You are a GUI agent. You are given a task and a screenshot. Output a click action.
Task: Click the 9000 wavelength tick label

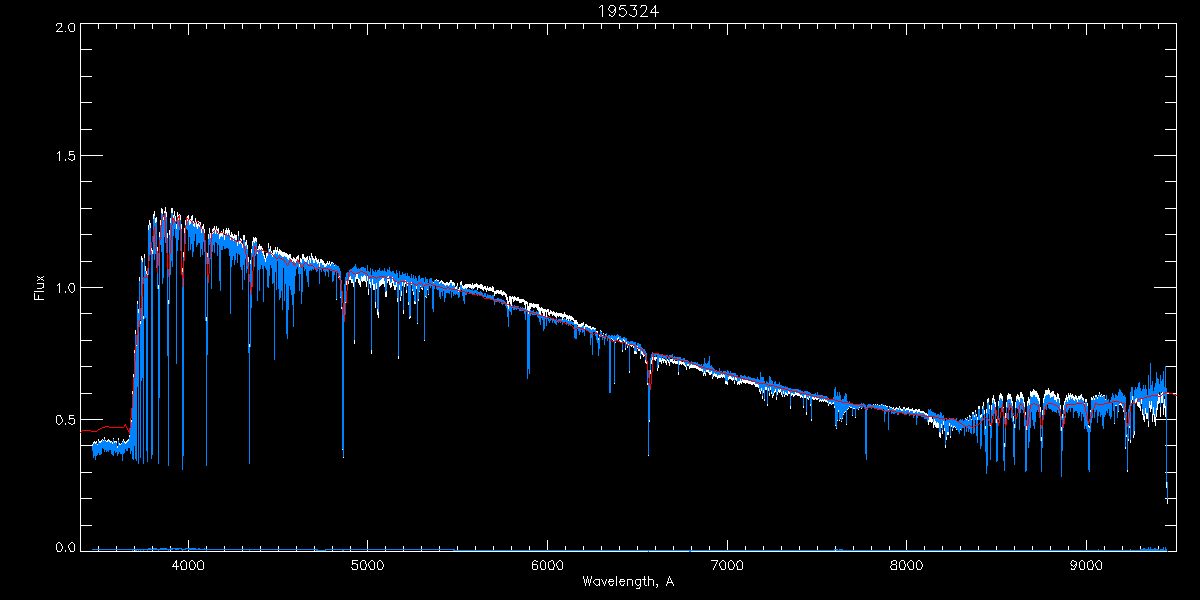pos(1087,565)
